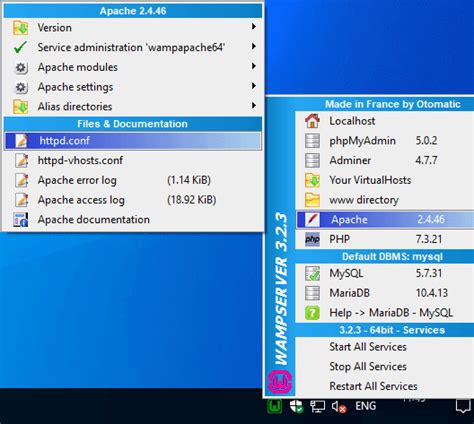Click the MariaDB version 10.4.13
Image resolution: width=474 pixels, height=424 pixels.
[432, 293]
